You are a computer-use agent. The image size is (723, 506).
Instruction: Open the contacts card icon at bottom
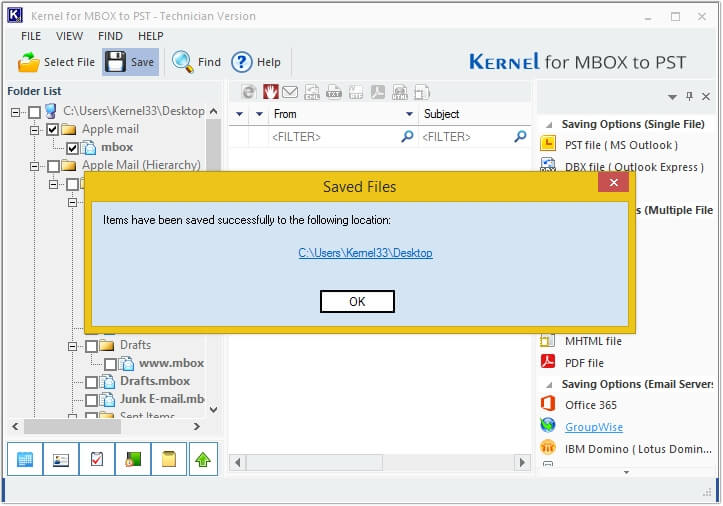tap(61, 459)
